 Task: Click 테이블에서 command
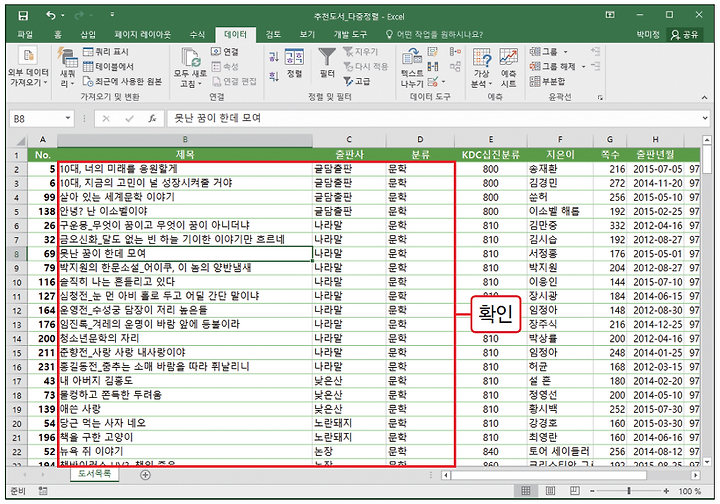[x=108, y=67]
